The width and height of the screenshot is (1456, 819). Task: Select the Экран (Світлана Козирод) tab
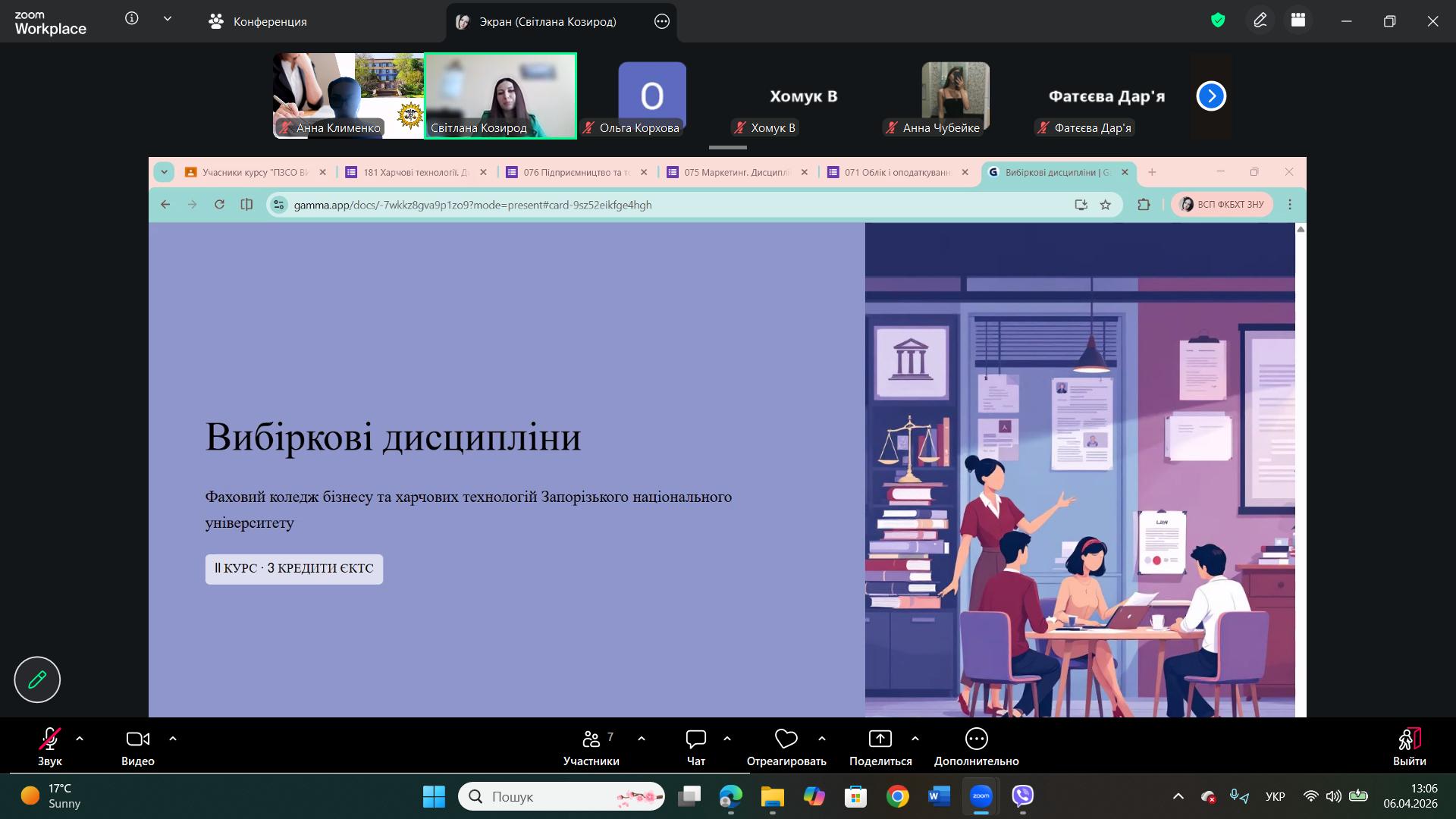pos(548,21)
